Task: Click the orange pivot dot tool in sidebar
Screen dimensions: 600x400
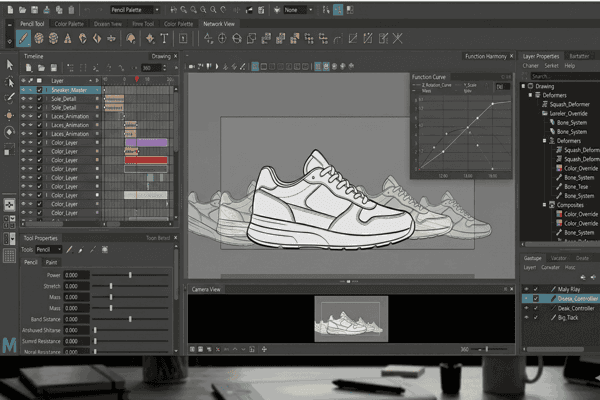Action: (x=10, y=115)
